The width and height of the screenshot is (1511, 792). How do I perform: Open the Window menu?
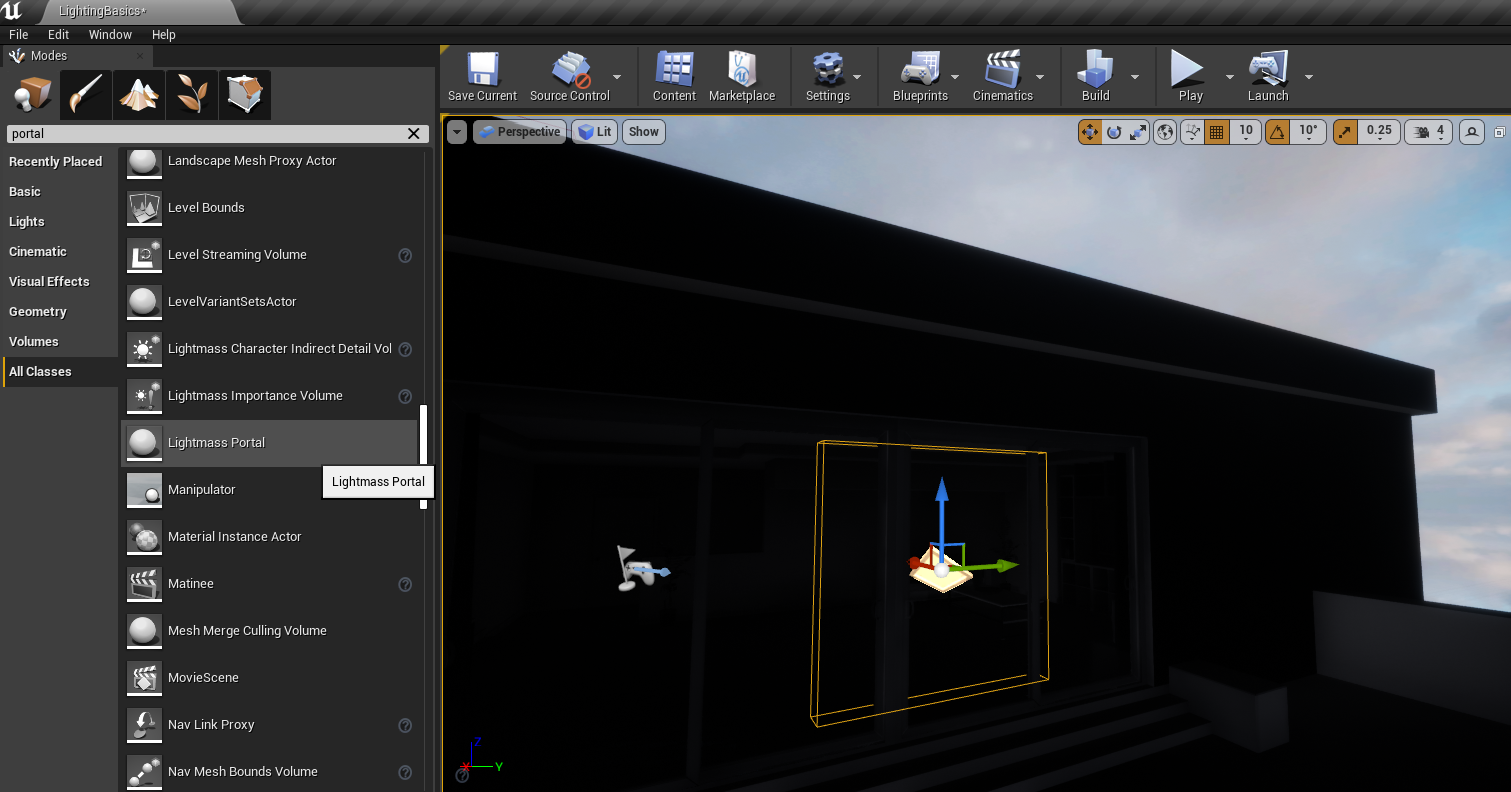110,34
